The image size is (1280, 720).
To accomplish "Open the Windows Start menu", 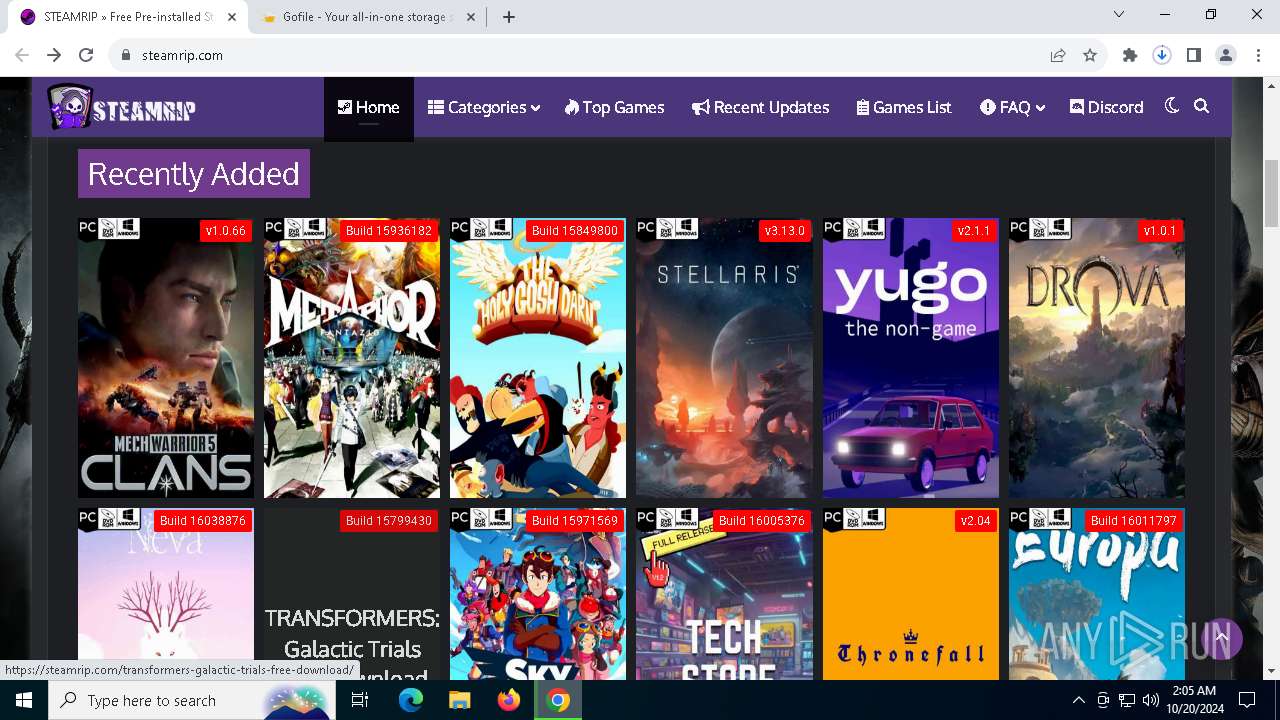I will click(x=24, y=700).
